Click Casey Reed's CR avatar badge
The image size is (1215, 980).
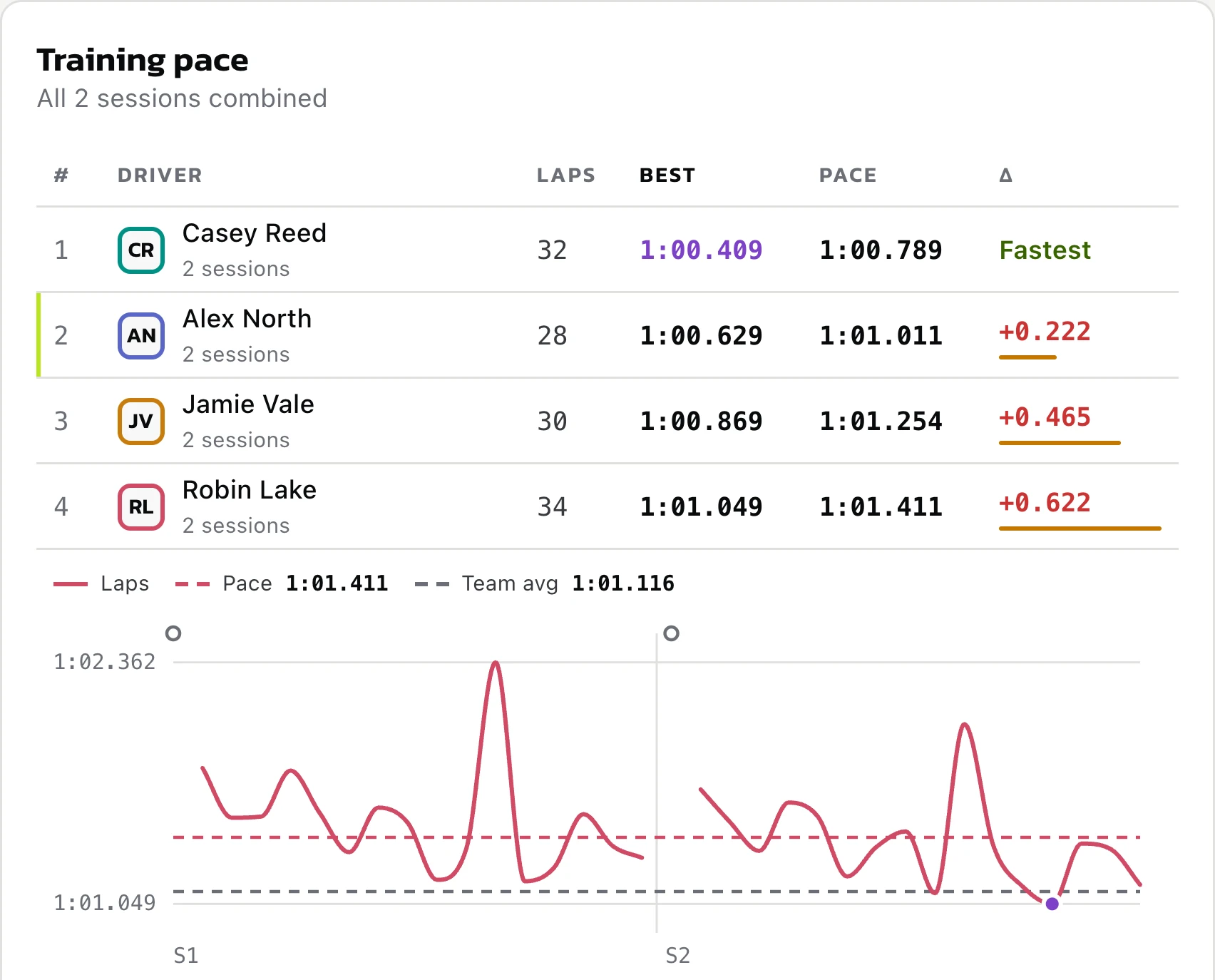[x=141, y=250]
